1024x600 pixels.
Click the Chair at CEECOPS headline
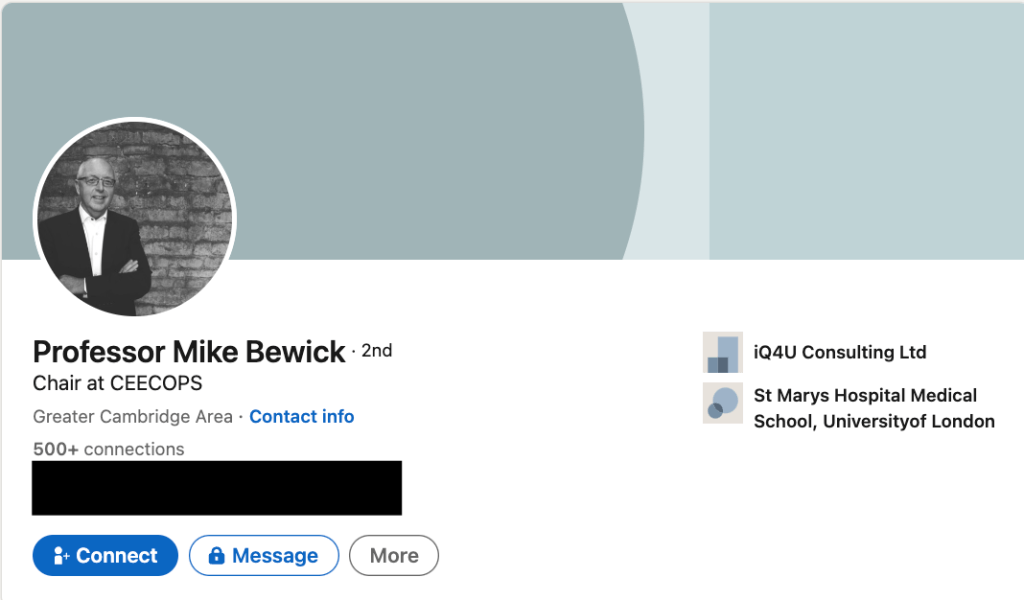pyautogui.click(x=118, y=383)
